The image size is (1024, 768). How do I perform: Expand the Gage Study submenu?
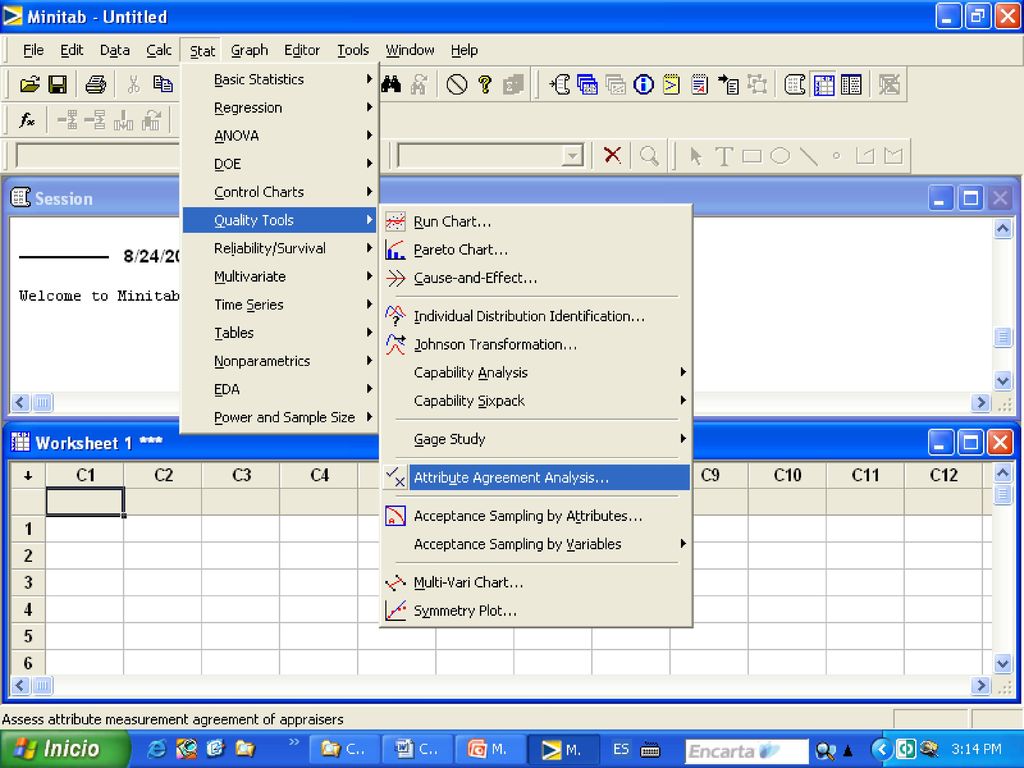click(x=535, y=440)
